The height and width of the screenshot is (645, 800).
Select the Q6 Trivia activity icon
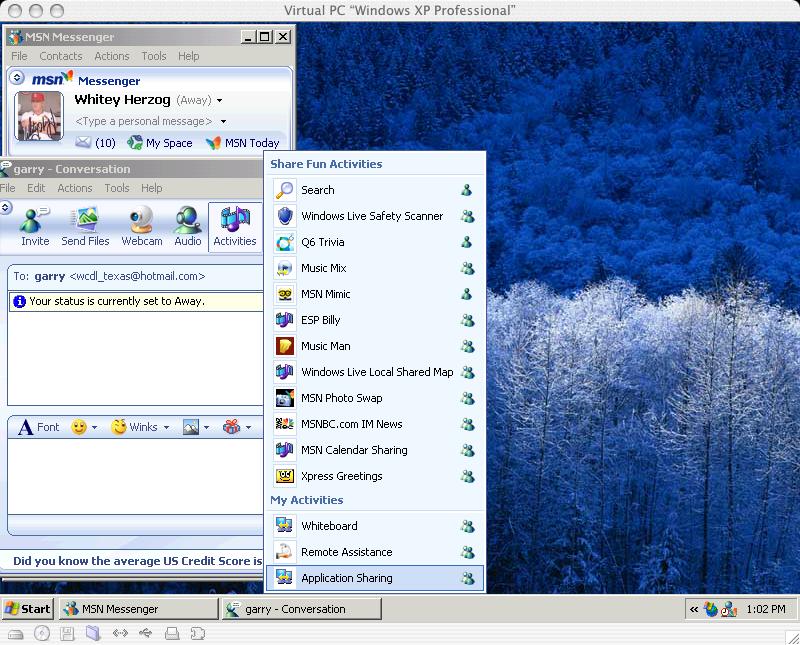coord(285,242)
